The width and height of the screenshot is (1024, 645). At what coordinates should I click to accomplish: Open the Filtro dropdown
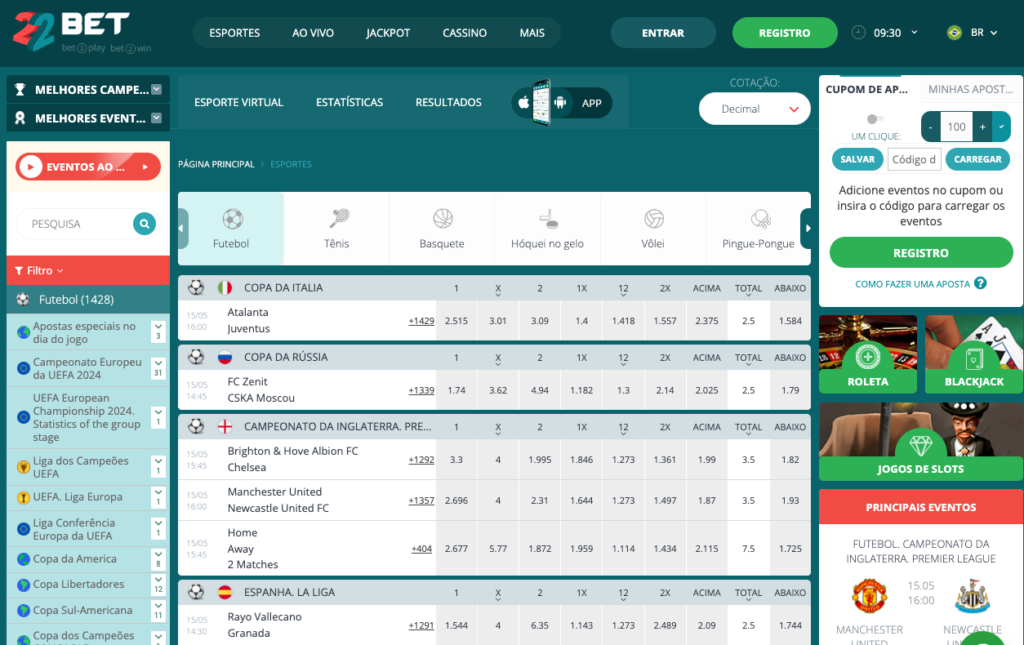(39, 271)
